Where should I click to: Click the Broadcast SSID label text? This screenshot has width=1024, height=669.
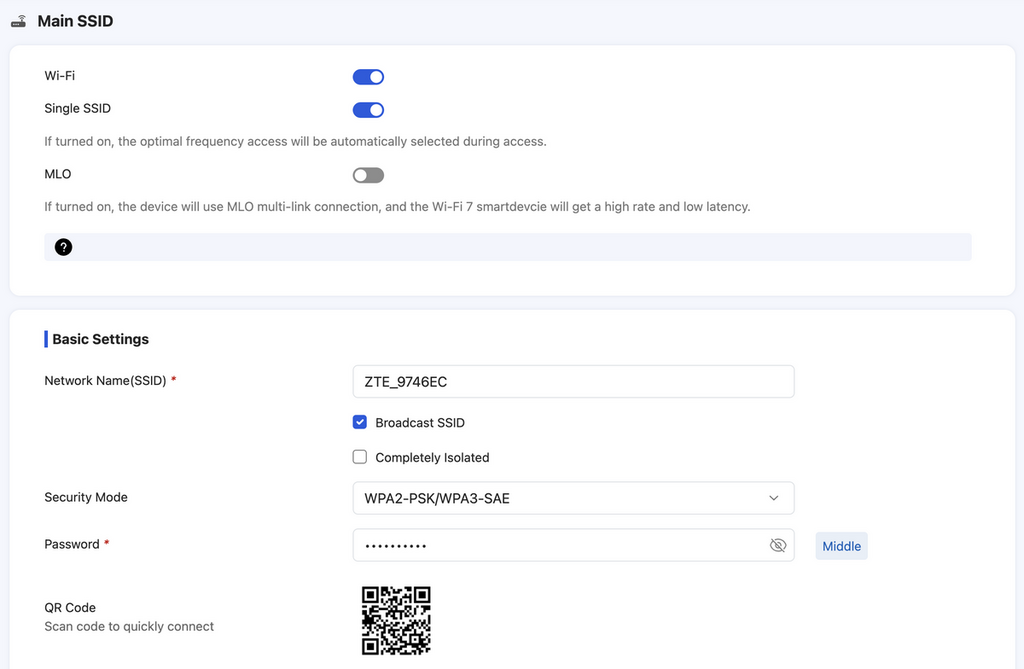pyautogui.click(x=420, y=422)
